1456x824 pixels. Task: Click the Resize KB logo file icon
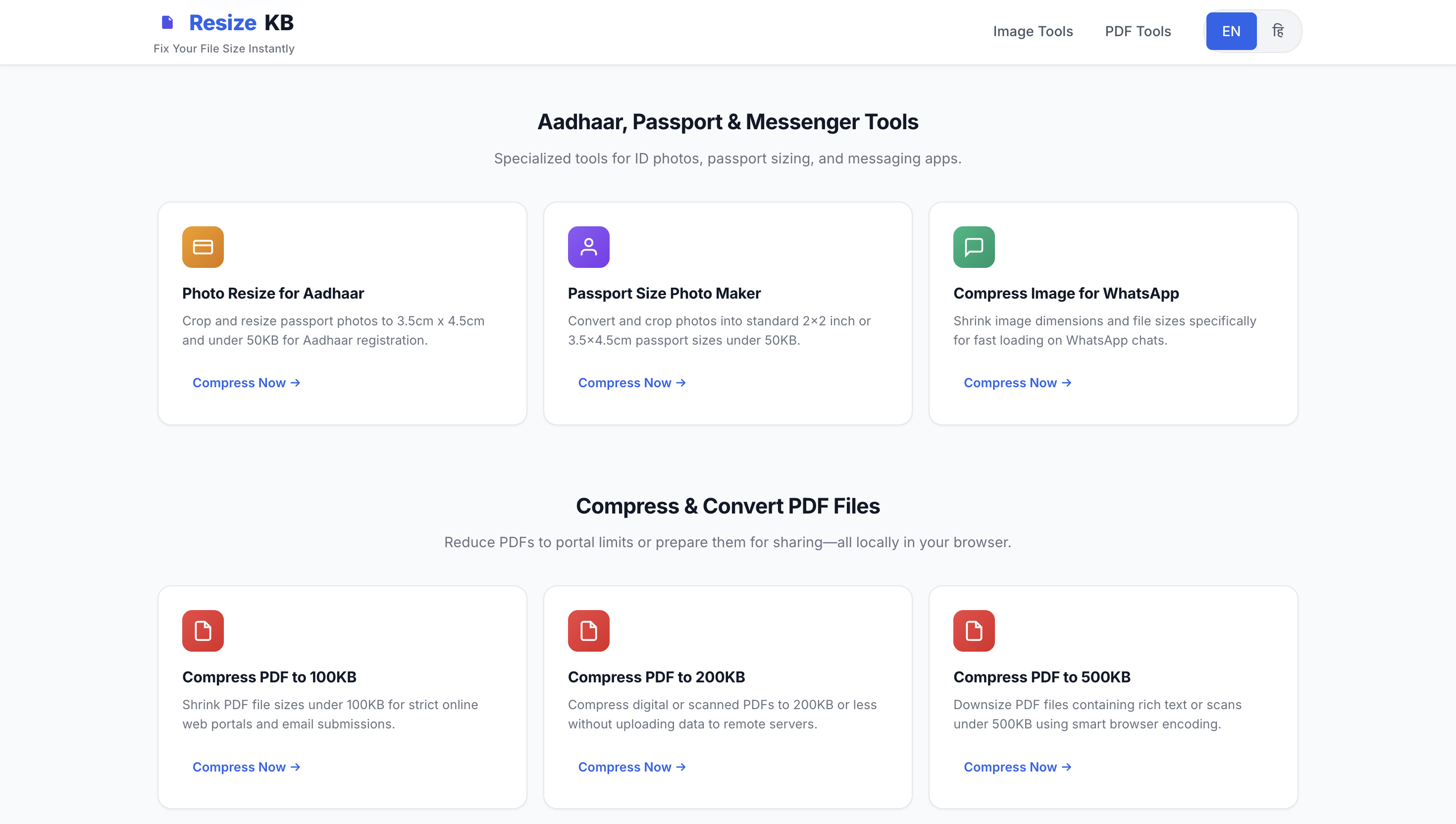tap(167, 23)
